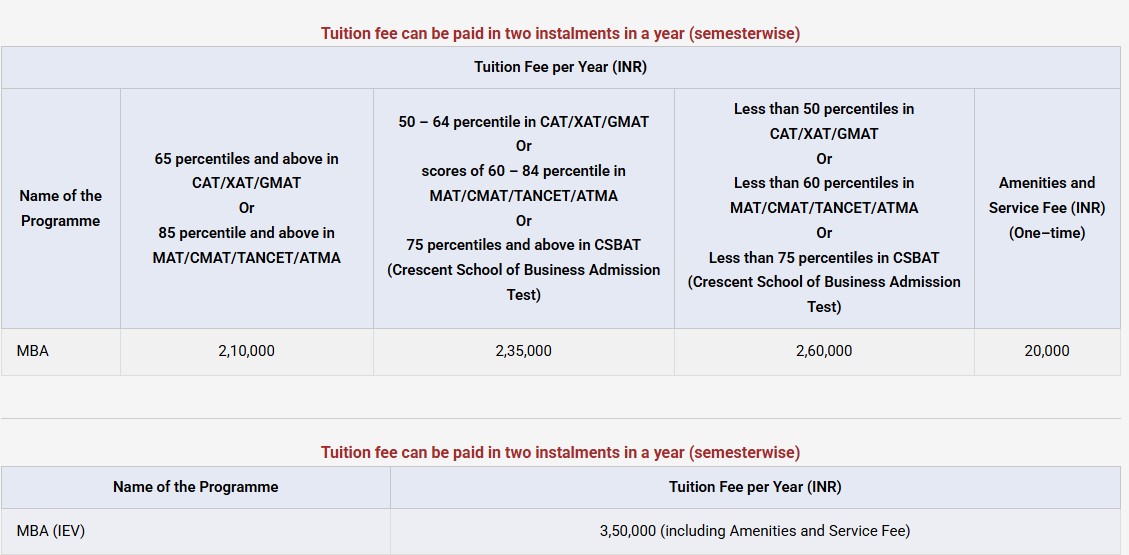This screenshot has height=555, width=1129.
Task: Select the 2,35,000 tuition fee value
Action: (x=523, y=351)
